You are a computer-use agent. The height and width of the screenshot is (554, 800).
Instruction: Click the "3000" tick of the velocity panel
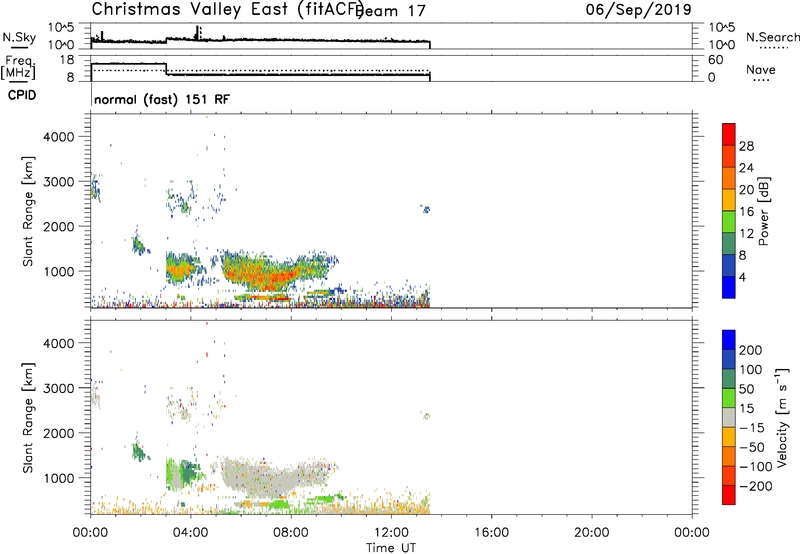click(x=59, y=388)
